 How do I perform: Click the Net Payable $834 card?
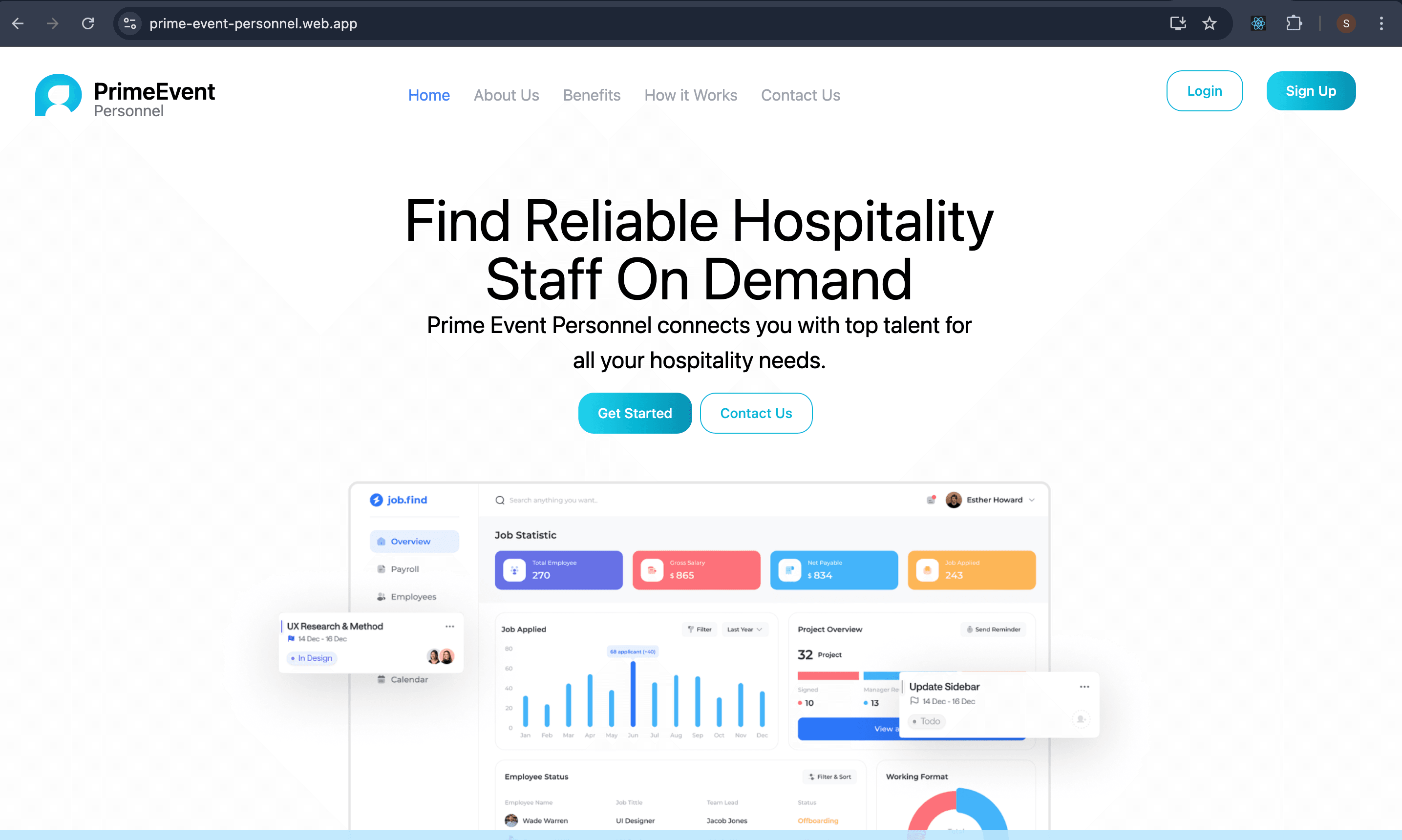pos(834,570)
